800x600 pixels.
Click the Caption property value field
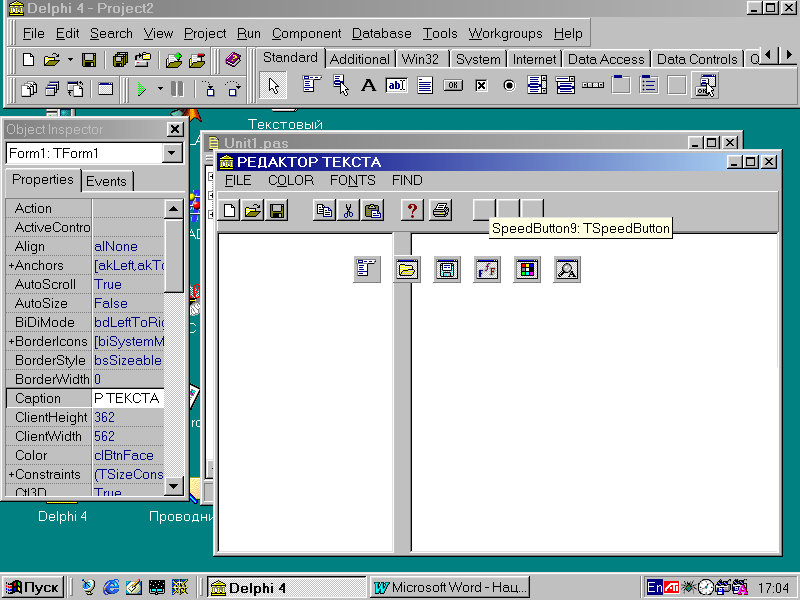(x=128, y=398)
